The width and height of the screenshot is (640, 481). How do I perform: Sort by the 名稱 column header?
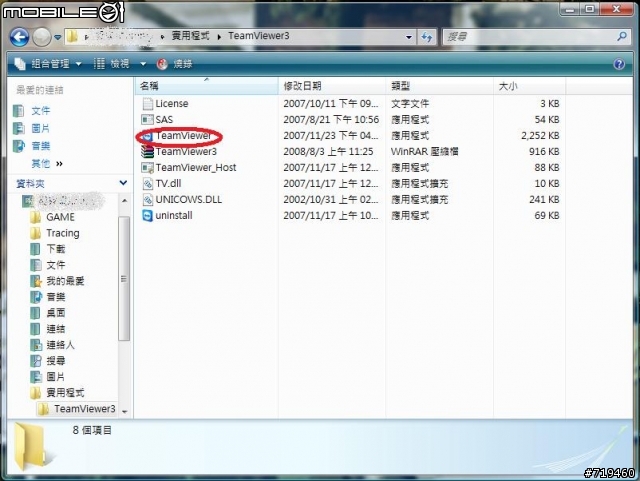206,86
